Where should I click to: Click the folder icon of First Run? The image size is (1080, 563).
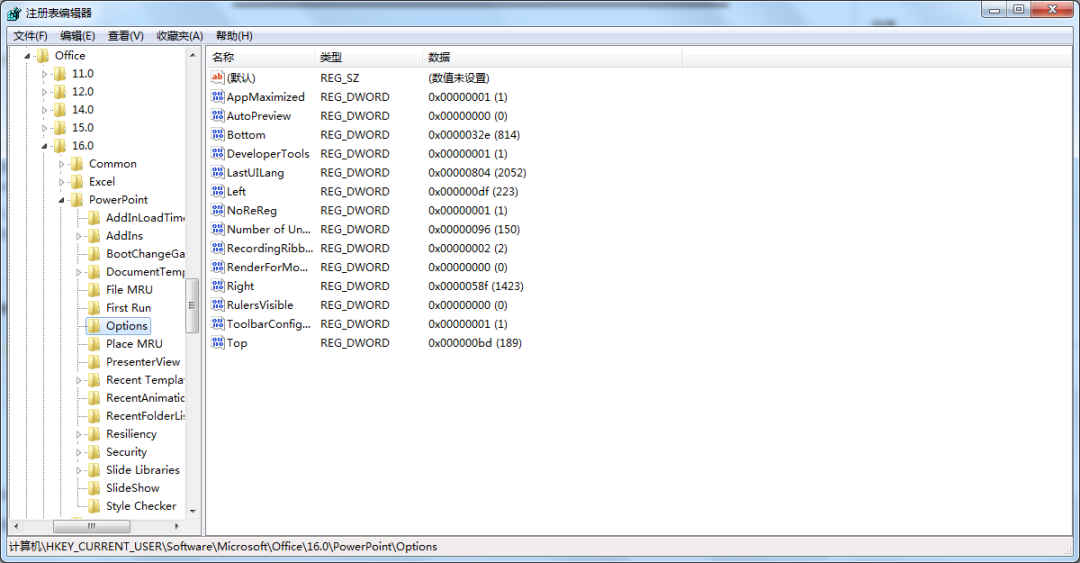click(x=94, y=308)
